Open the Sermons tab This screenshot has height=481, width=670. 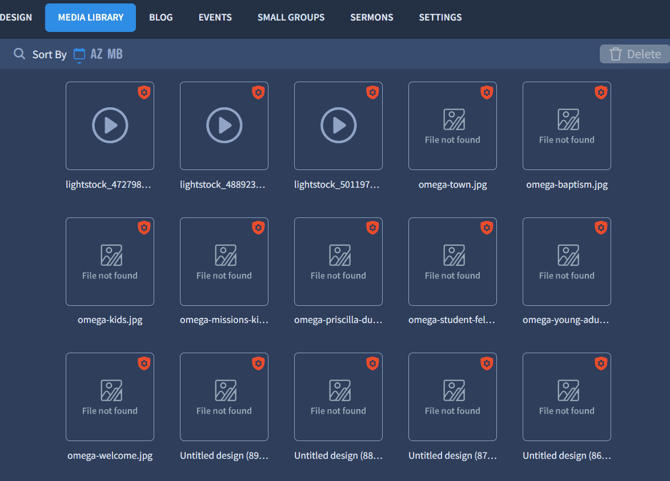pos(371,17)
